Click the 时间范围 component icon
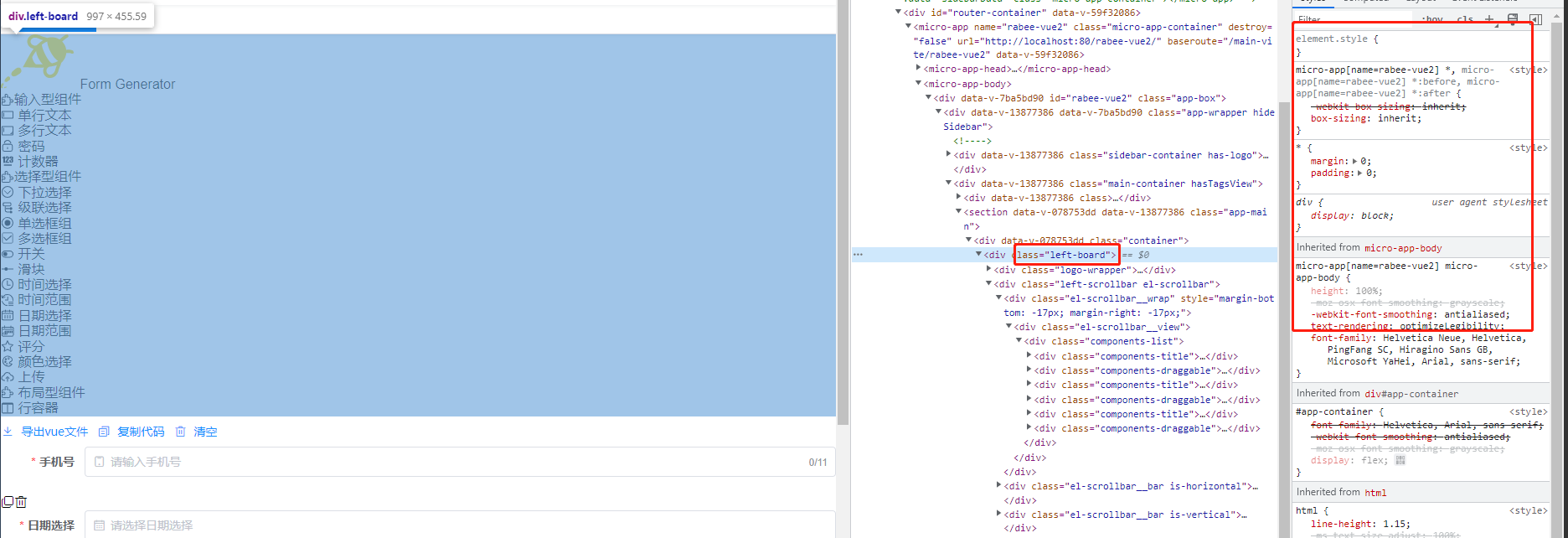 [8, 300]
